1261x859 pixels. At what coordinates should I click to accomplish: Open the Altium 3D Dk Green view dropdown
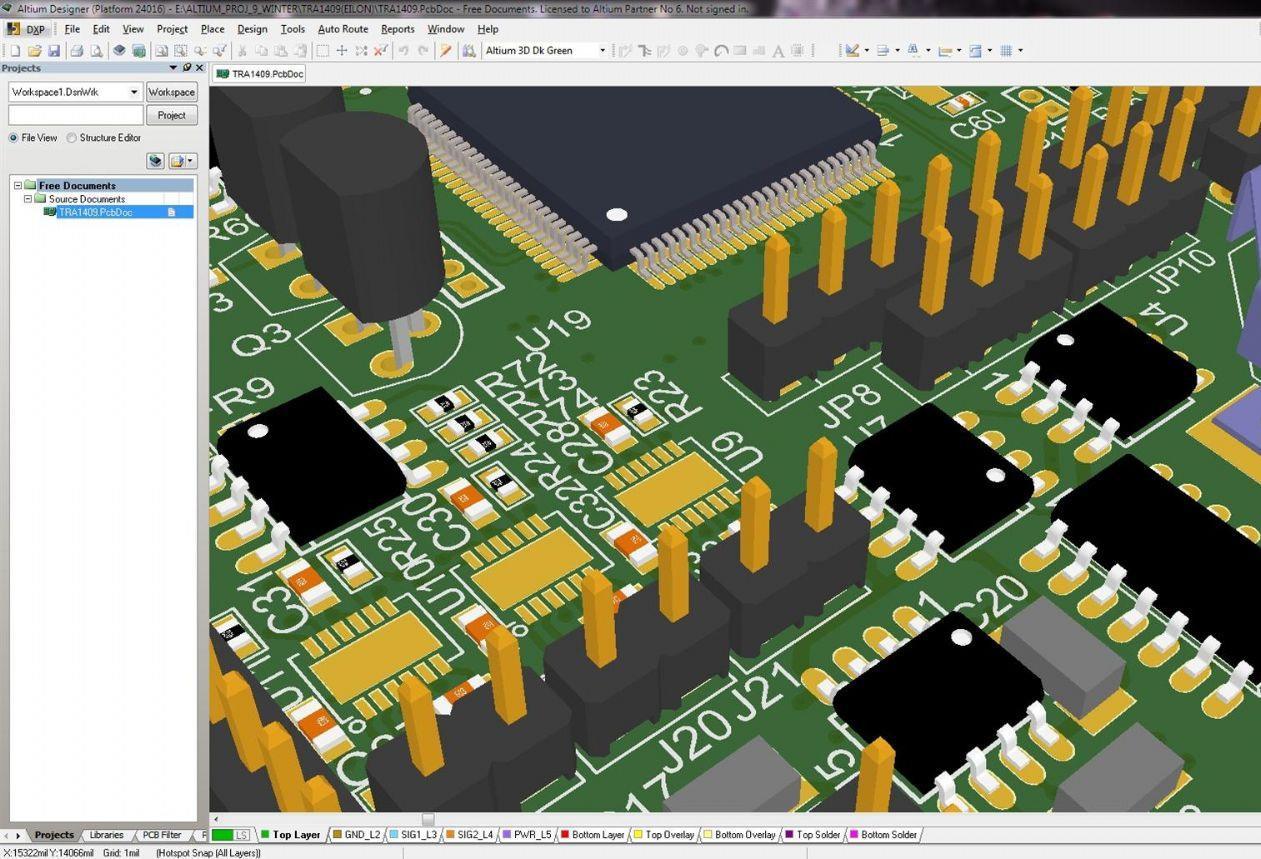602,50
